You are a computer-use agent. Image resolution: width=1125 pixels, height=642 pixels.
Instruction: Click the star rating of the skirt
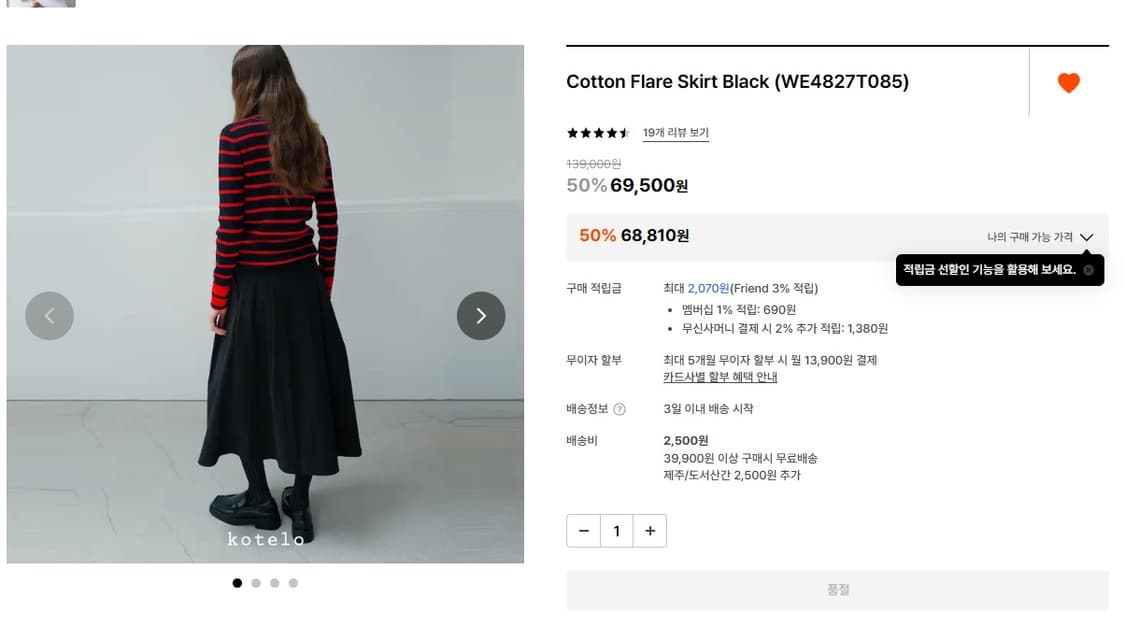[597, 131]
